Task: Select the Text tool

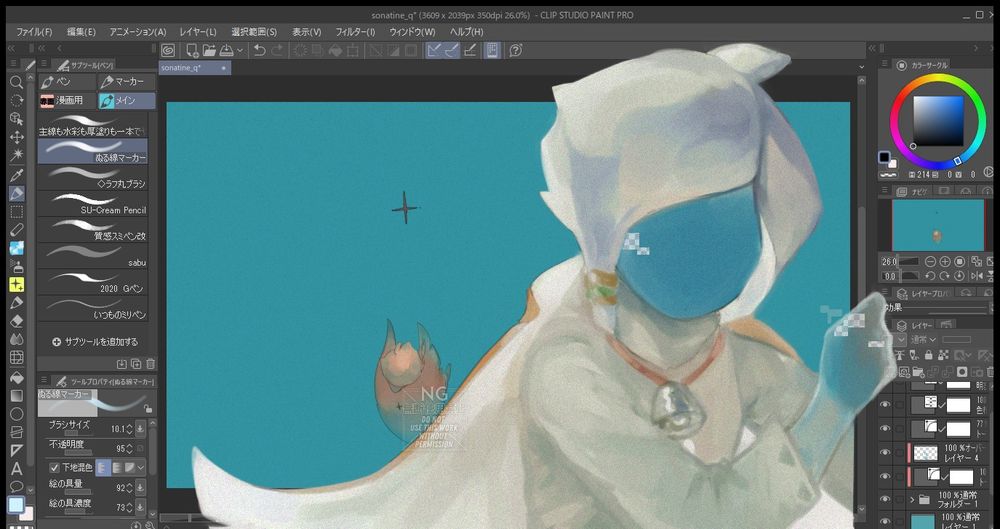Action: tap(17, 469)
